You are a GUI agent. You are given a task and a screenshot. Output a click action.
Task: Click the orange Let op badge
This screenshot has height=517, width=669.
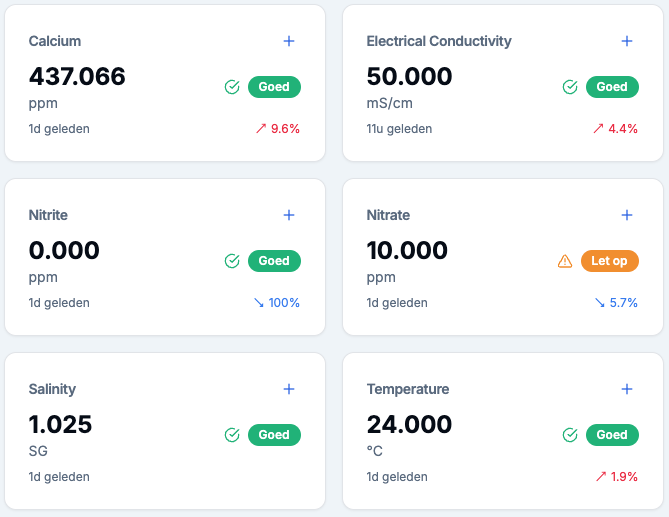point(609,261)
